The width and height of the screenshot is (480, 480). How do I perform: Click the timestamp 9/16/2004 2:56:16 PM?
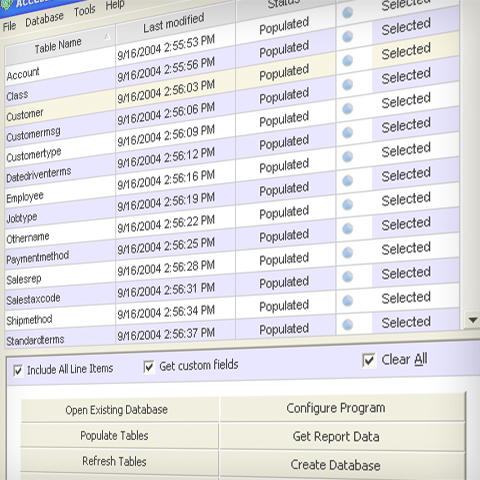pyautogui.click(x=166, y=180)
